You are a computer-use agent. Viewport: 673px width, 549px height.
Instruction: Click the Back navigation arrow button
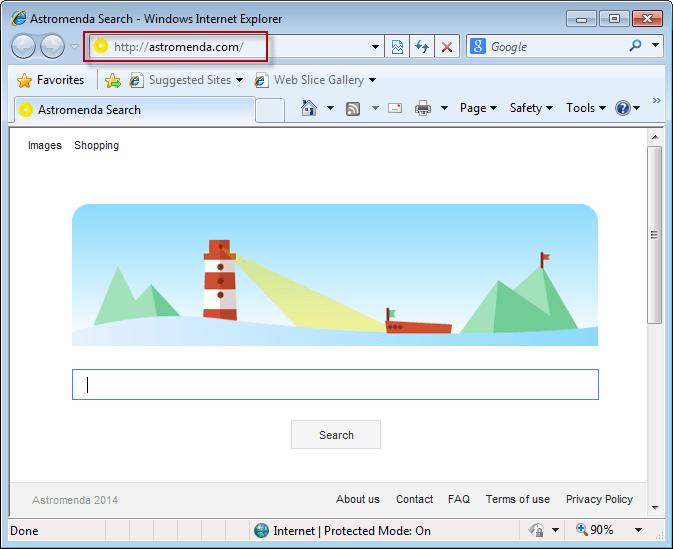click(23, 46)
